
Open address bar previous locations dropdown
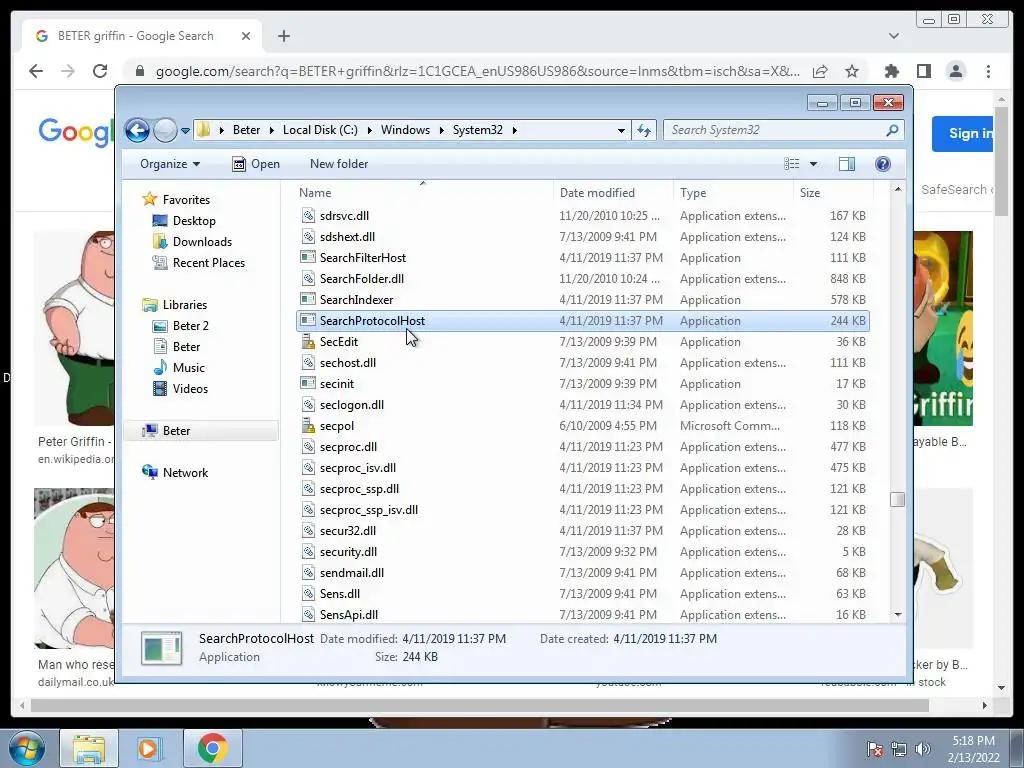(621, 130)
